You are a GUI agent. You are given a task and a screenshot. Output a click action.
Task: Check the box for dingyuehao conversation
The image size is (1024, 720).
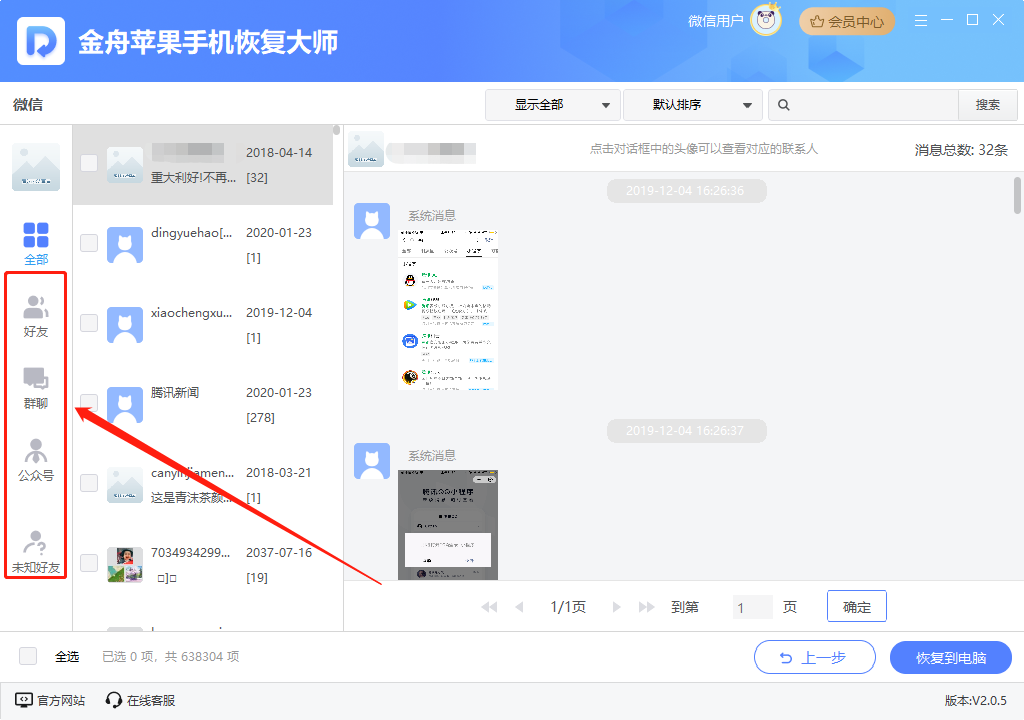(x=89, y=243)
